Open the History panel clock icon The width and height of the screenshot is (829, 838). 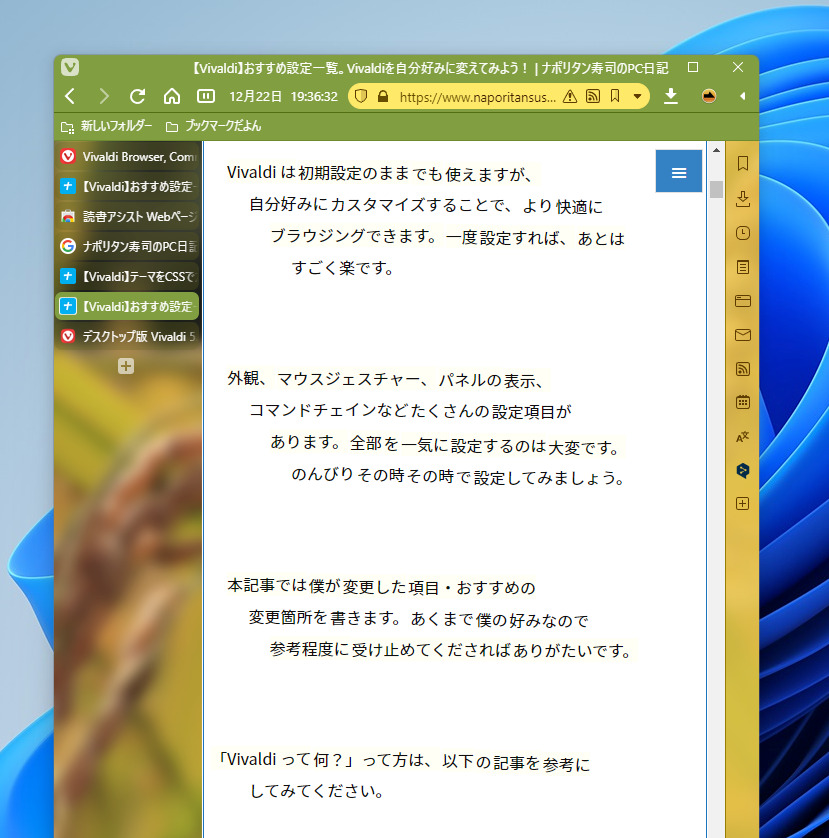(x=742, y=233)
